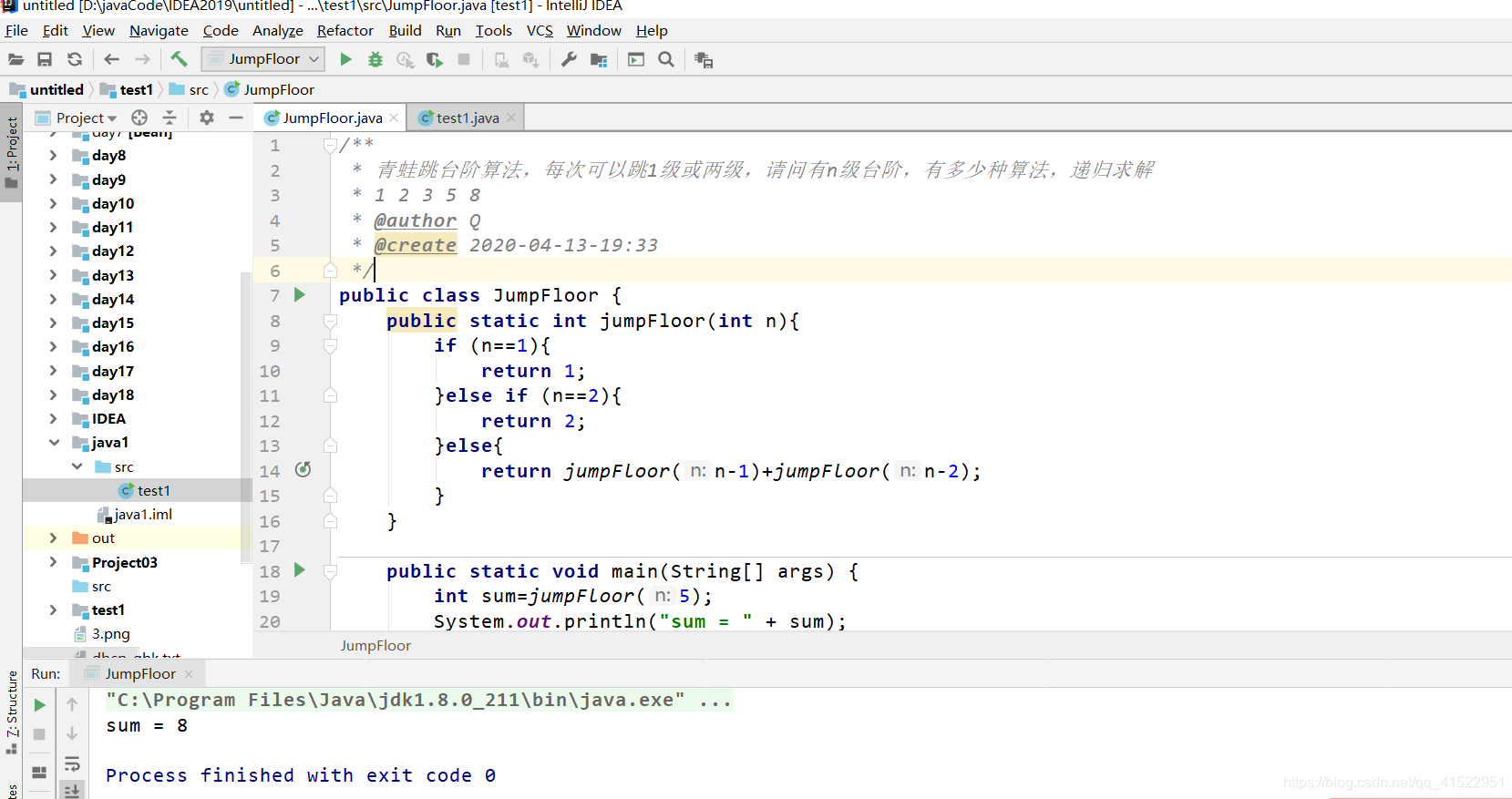Navigate forward with the right arrow icon
This screenshot has height=799, width=1512.
point(142,59)
